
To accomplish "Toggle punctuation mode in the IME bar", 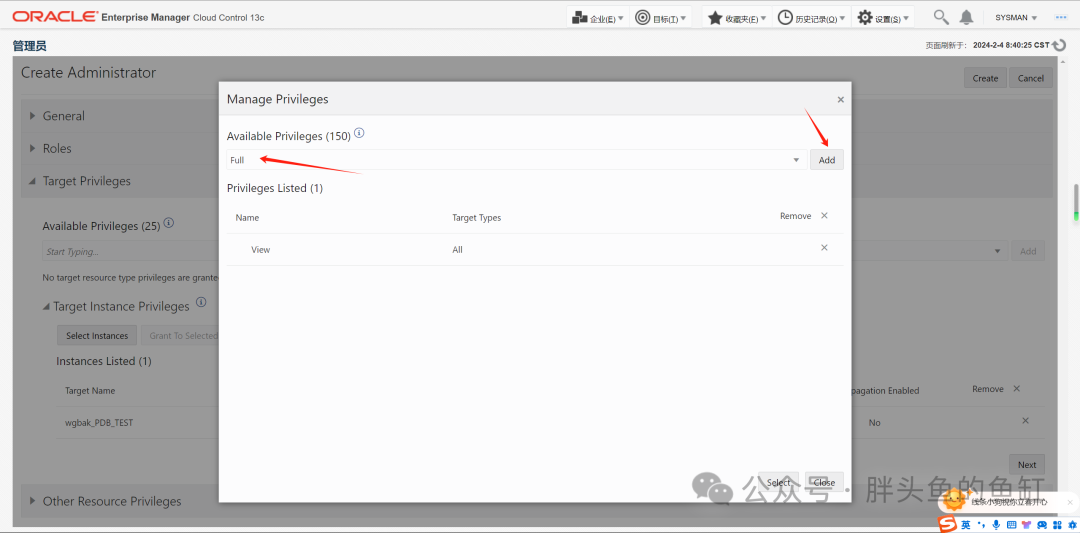I will [x=981, y=525].
